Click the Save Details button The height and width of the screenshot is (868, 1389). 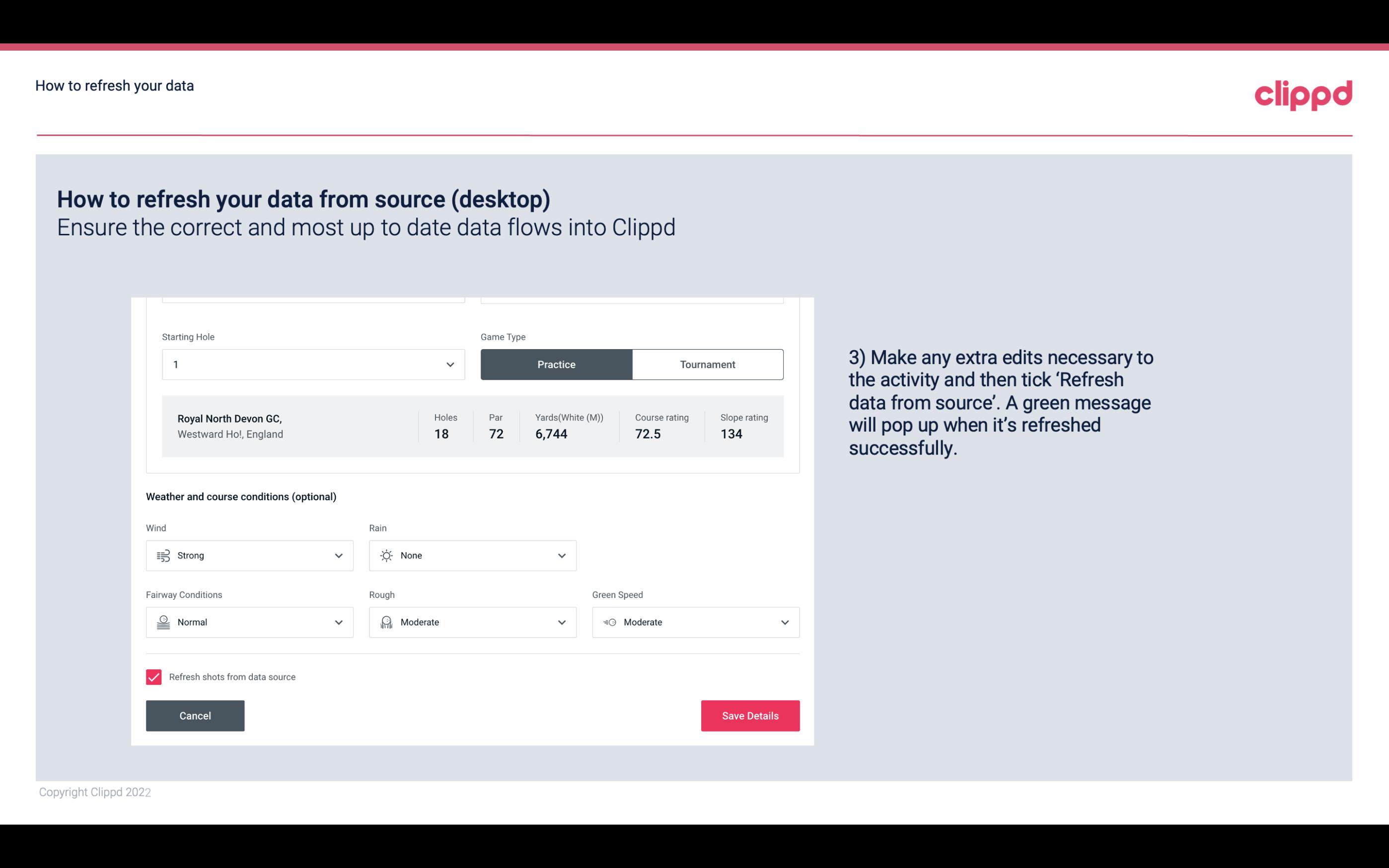(x=750, y=715)
